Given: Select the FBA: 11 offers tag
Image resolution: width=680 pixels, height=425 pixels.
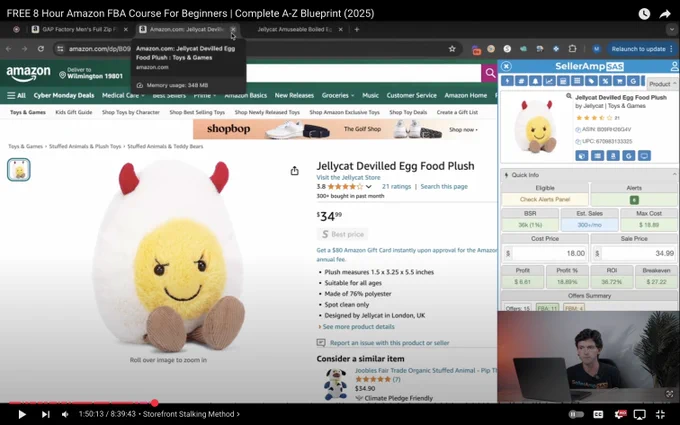Looking at the screenshot, I should tap(547, 308).
